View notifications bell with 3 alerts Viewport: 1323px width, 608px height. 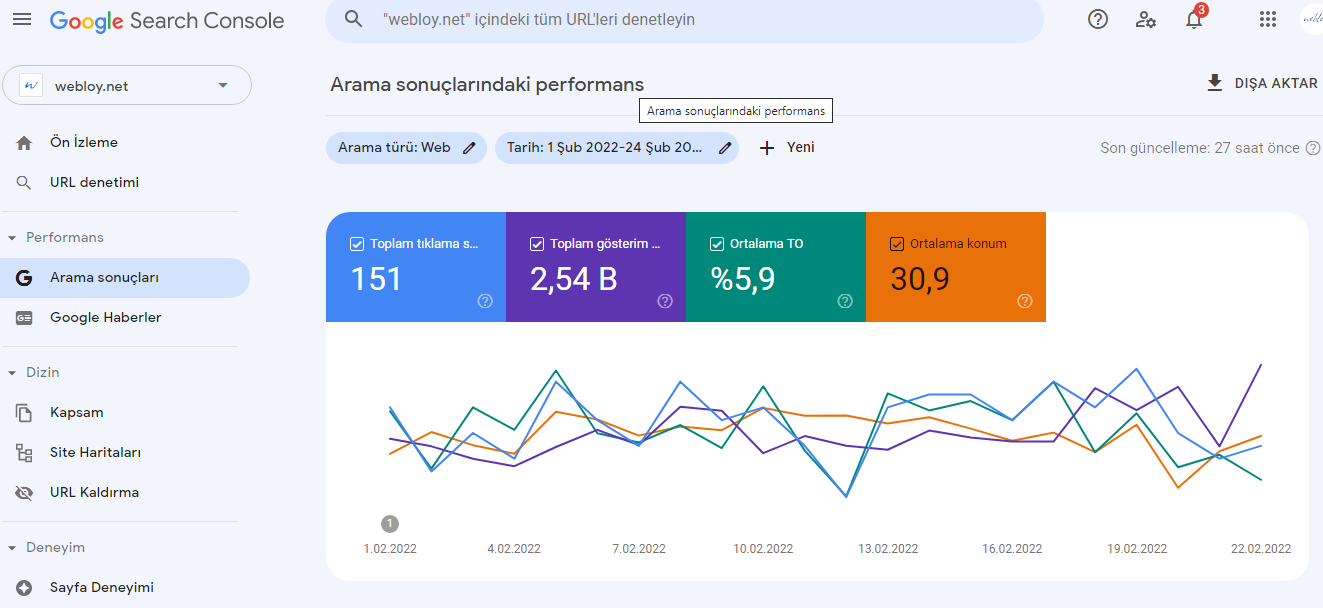tap(1194, 18)
